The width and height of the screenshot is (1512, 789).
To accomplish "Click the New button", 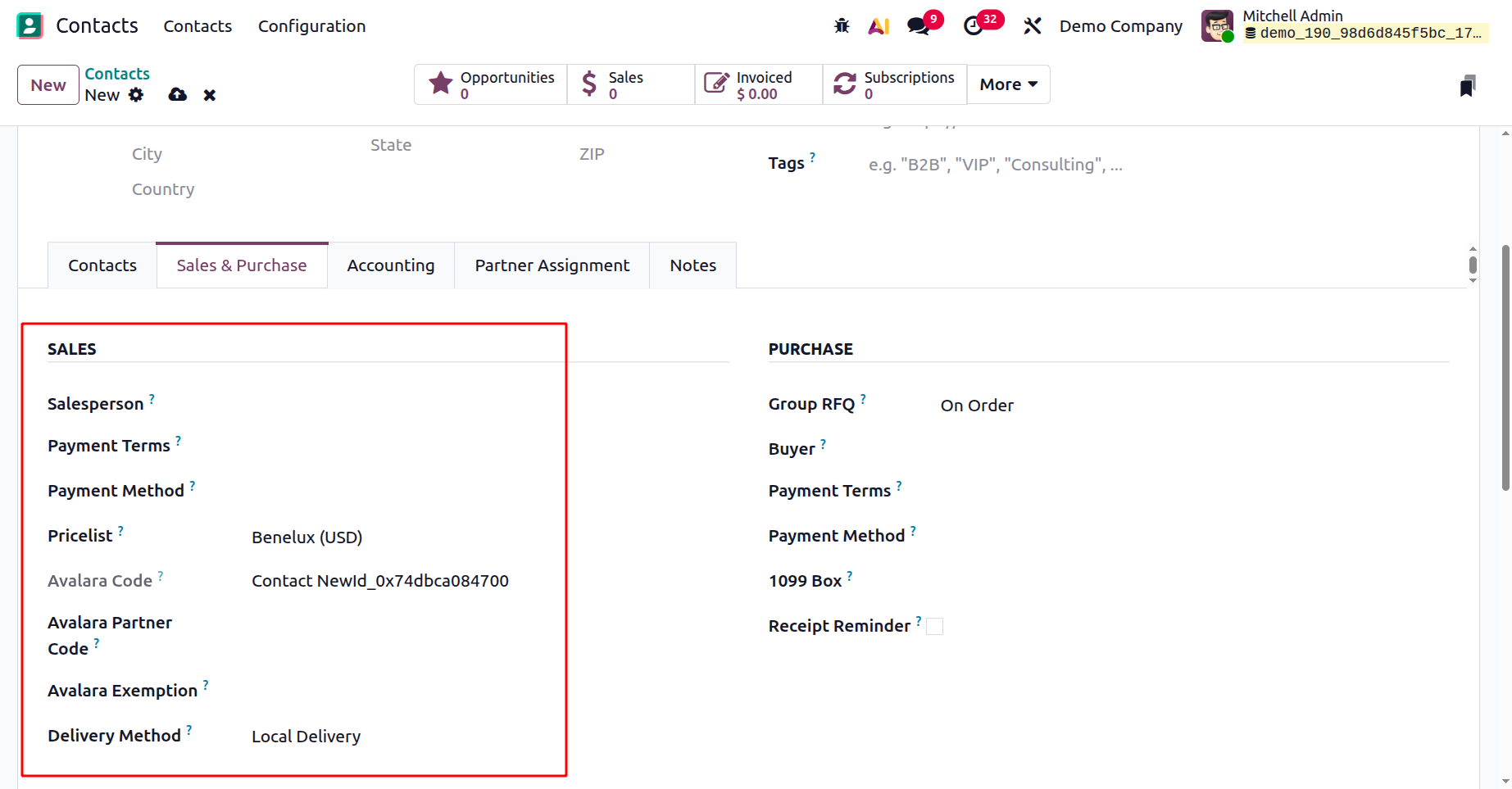I will (x=48, y=85).
